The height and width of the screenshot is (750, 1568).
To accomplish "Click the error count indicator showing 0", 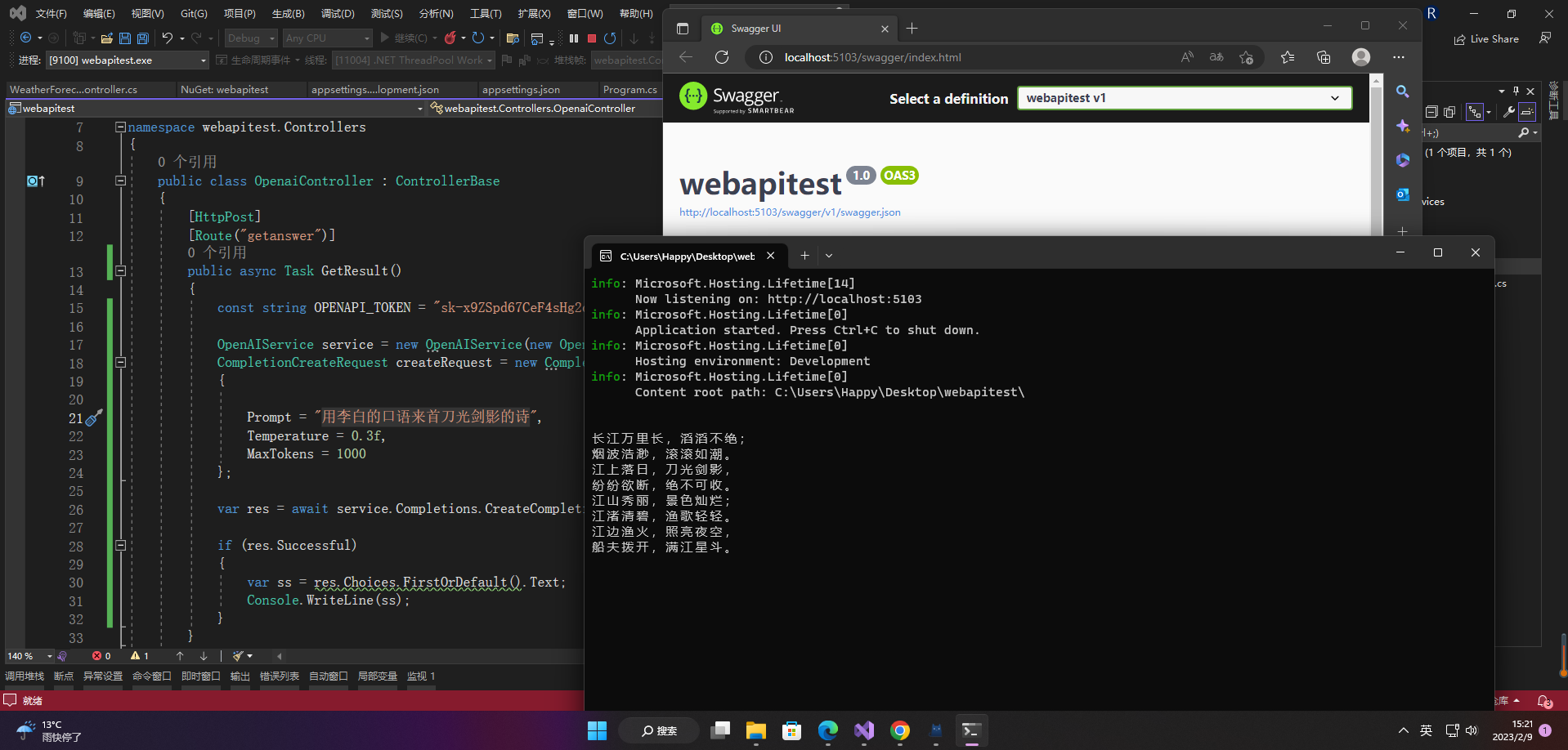I will coord(101,656).
